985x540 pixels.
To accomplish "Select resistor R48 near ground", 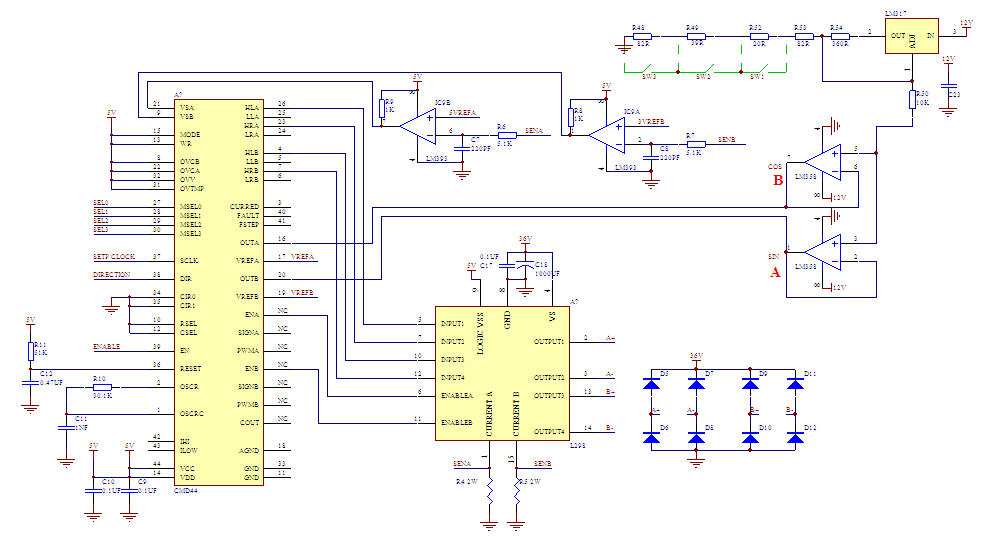I will (x=640, y=35).
